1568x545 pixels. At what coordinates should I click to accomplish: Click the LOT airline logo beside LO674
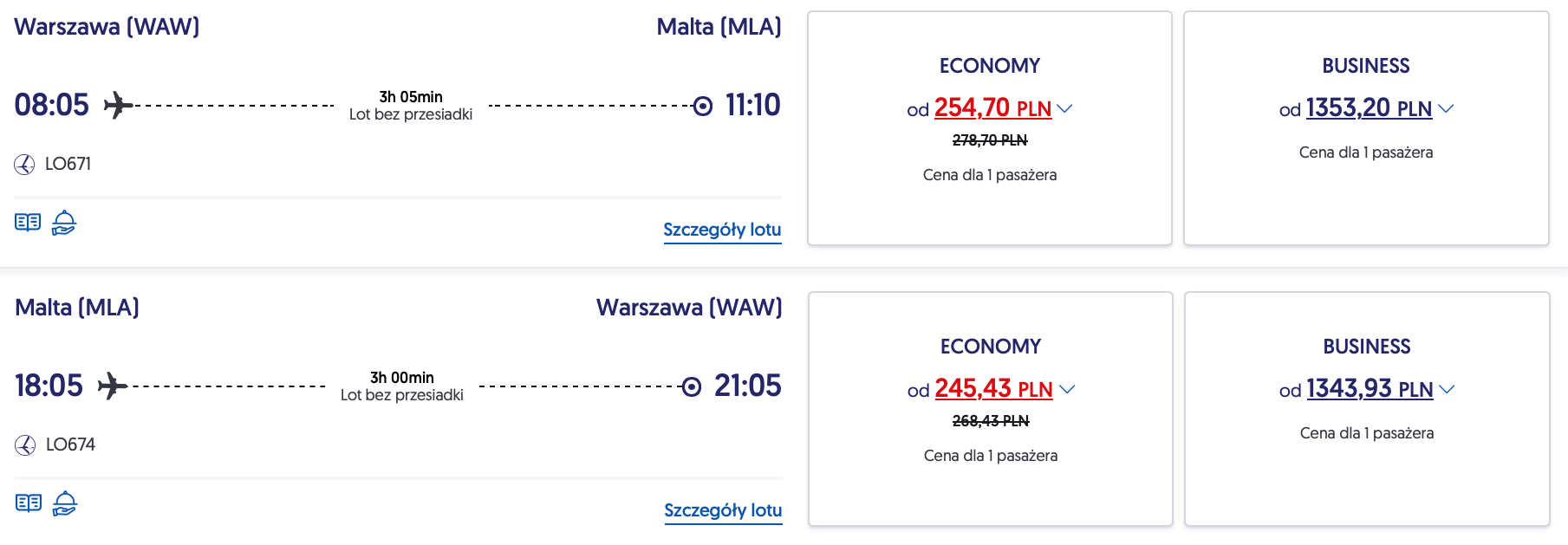(25, 444)
